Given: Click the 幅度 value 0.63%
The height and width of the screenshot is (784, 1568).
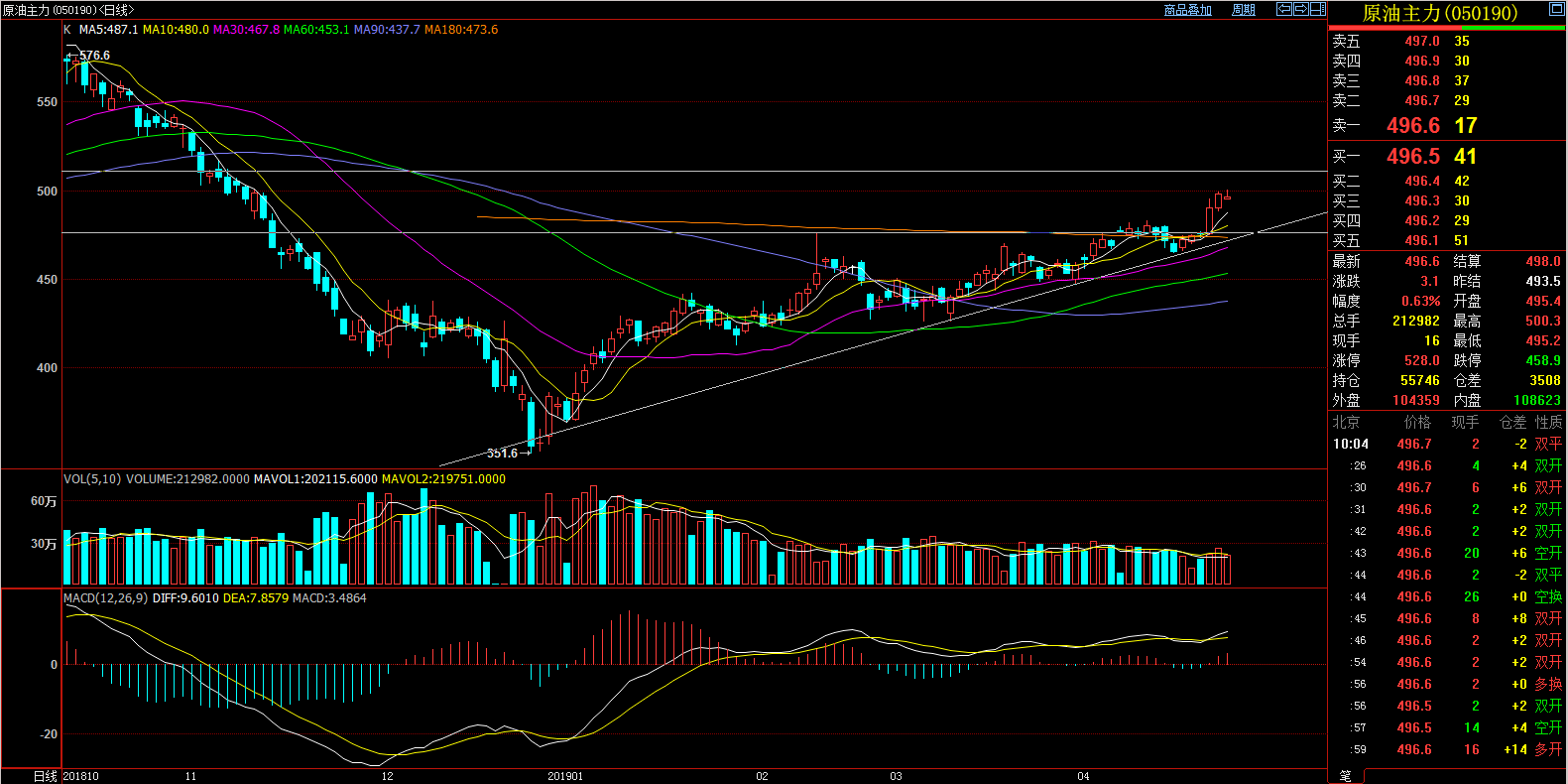Looking at the screenshot, I should (1420, 302).
